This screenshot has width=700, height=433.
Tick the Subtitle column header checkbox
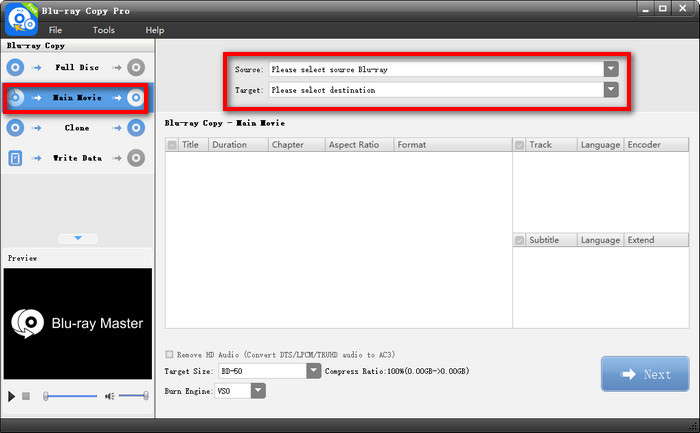click(x=520, y=240)
